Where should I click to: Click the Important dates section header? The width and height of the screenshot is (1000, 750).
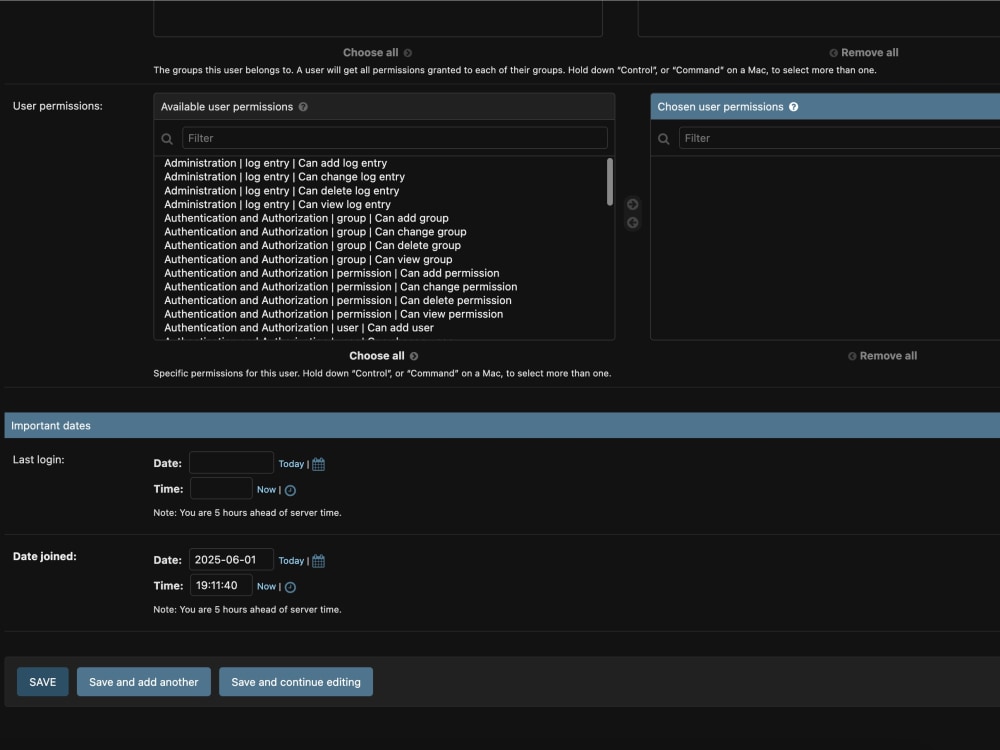pyautogui.click(x=502, y=425)
